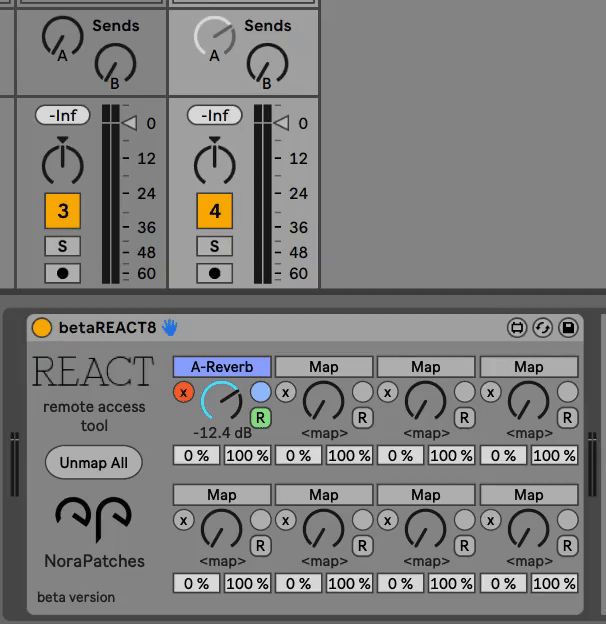
Task: Toggle the betaREACT8 device activator
Action: click(x=42, y=327)
